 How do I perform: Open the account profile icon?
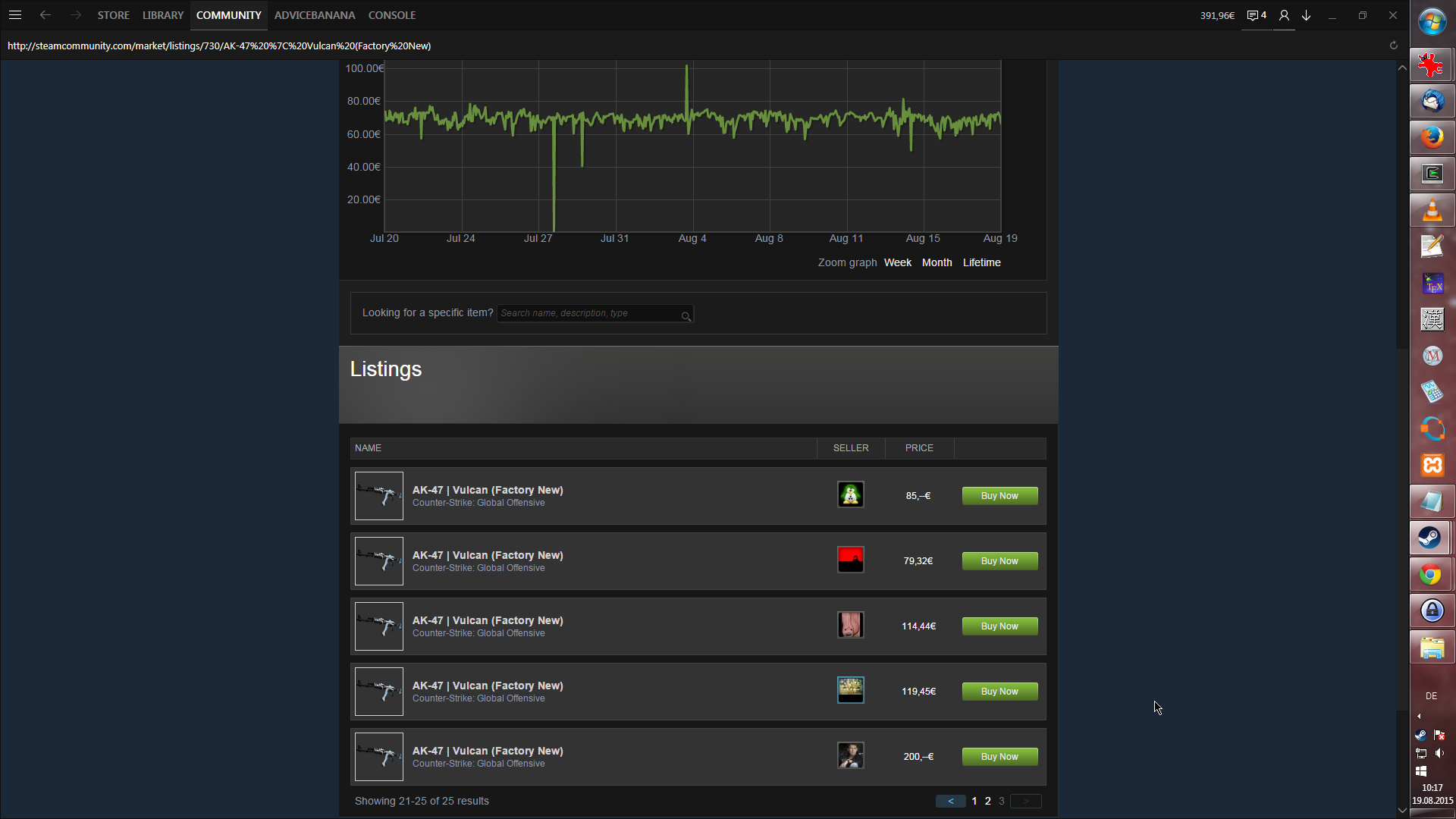pos(1284,15)
